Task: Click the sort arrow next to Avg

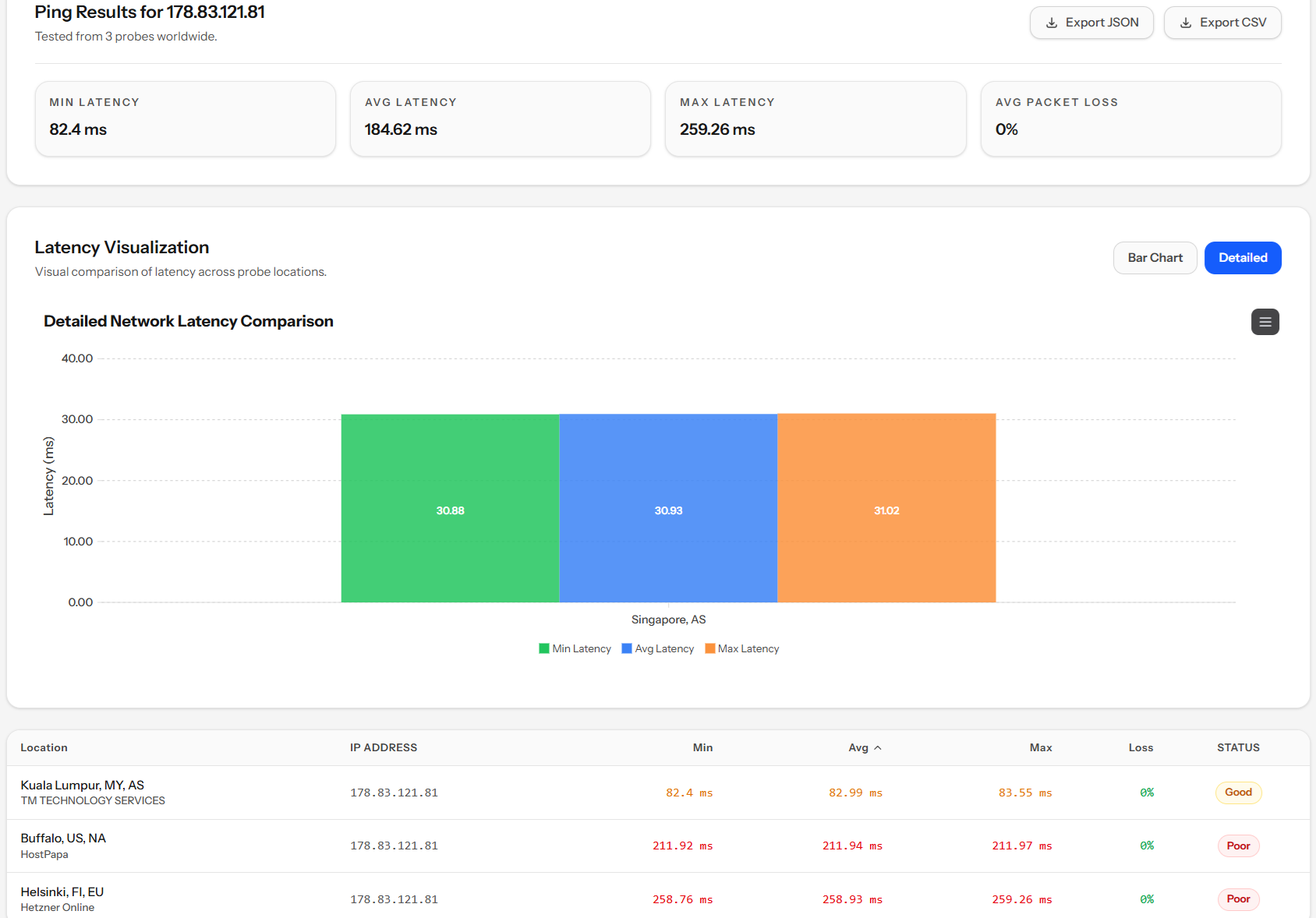Action: (x=878, y=748)
